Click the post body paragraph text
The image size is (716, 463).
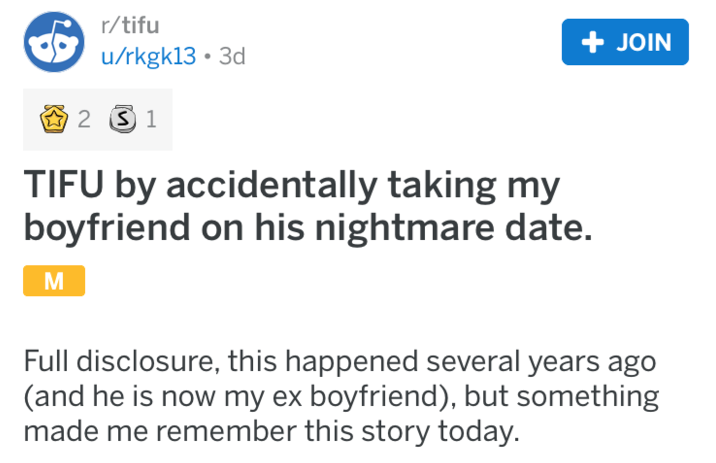[x=340, y=397]
